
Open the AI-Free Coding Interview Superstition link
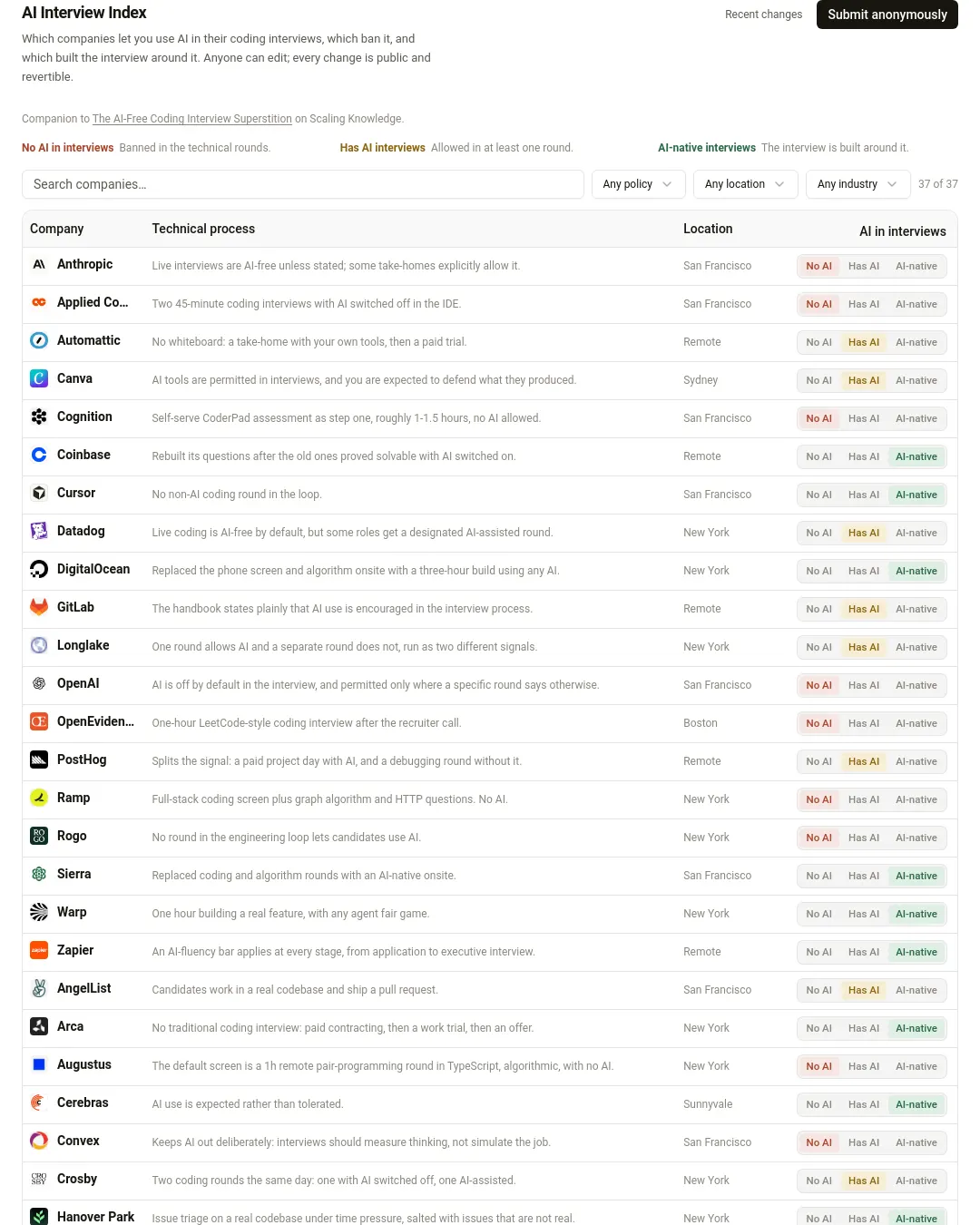click(x=192, y=119)
